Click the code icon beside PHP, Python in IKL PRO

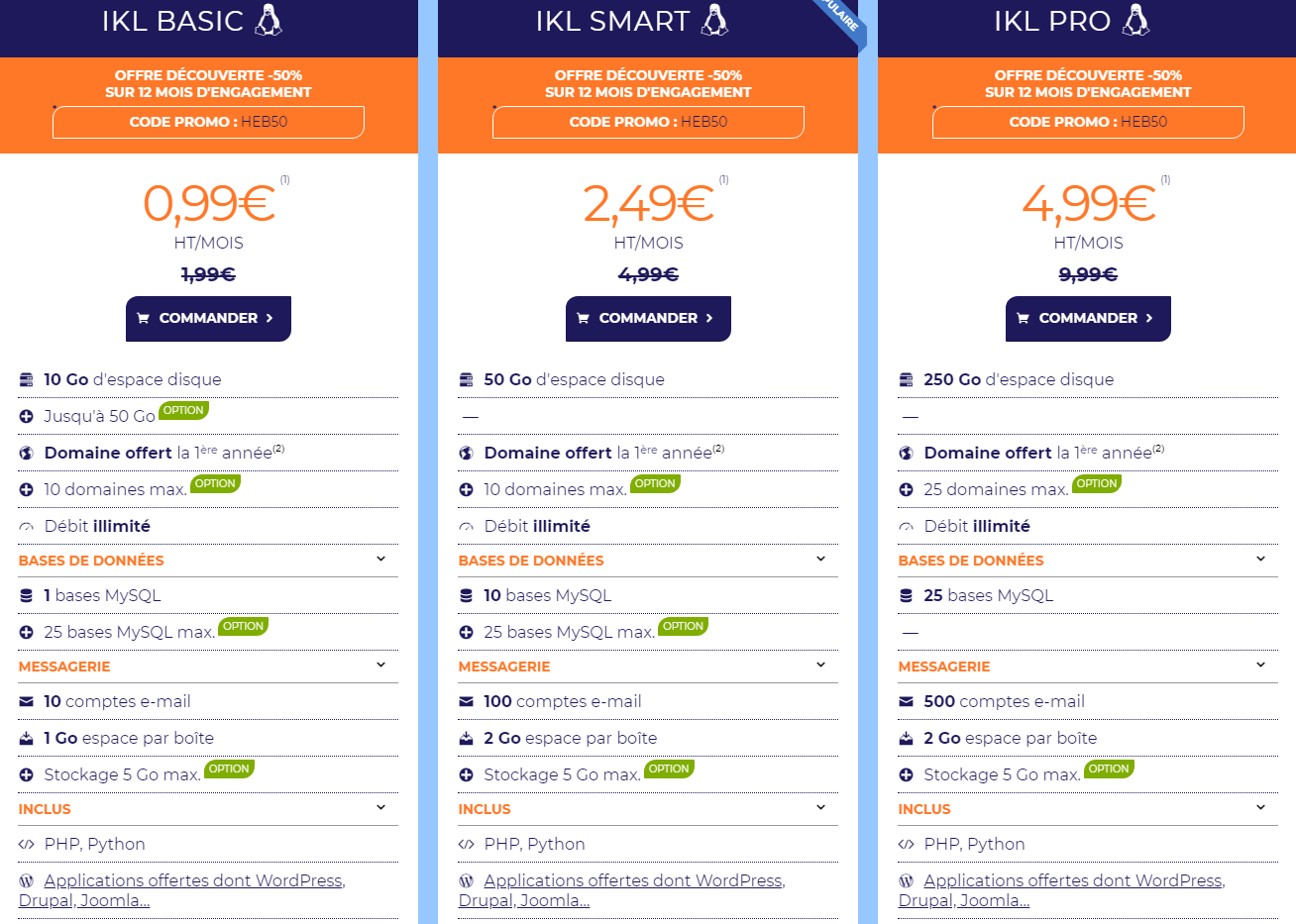coord(906,845)
